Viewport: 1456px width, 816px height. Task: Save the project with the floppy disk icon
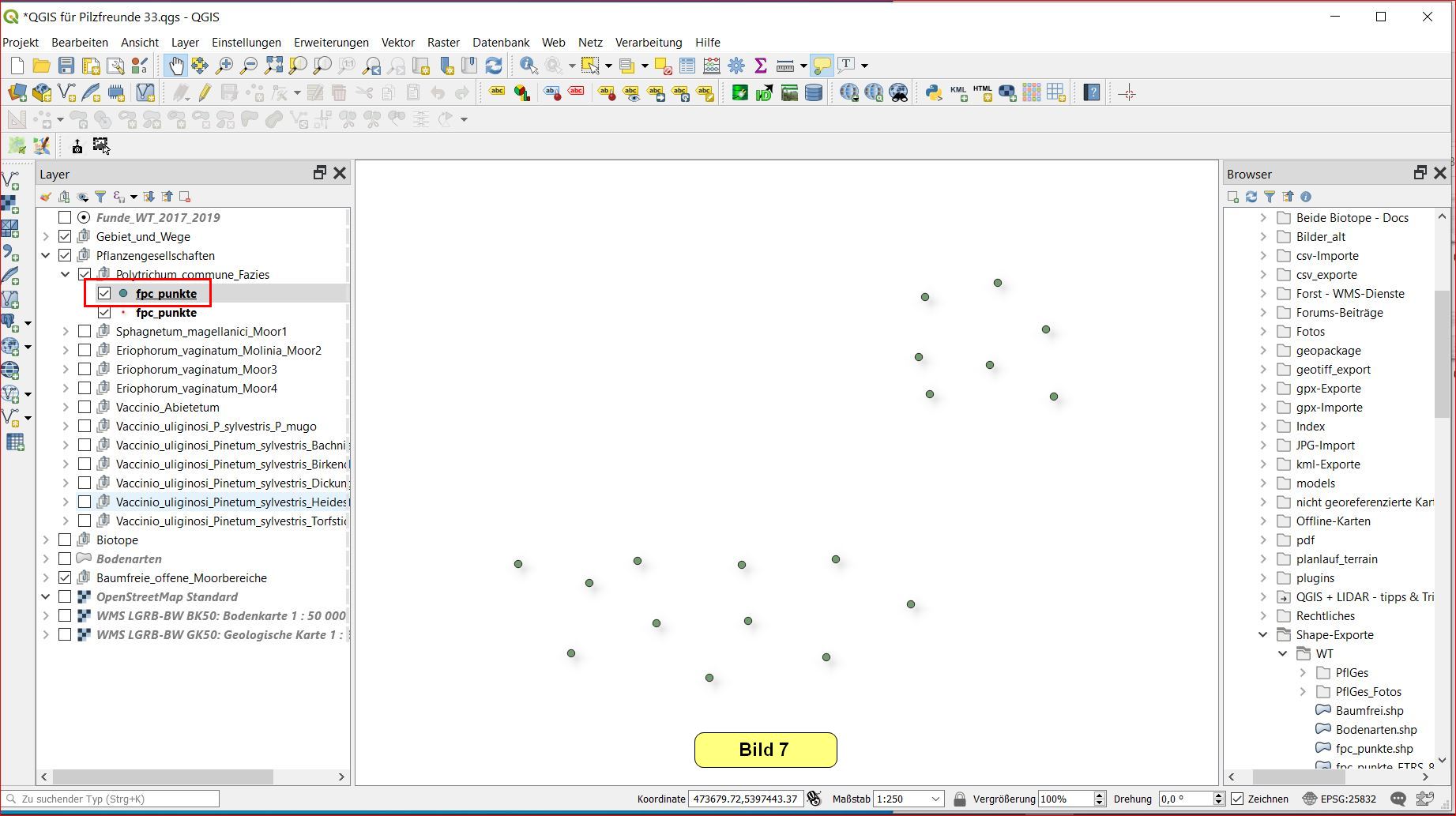[x=66, y=66]
